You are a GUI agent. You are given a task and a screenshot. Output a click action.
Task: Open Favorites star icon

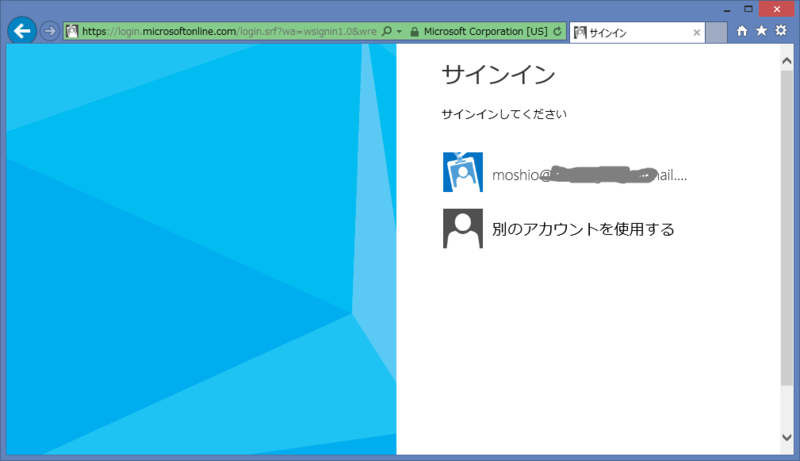pos(761,31)
